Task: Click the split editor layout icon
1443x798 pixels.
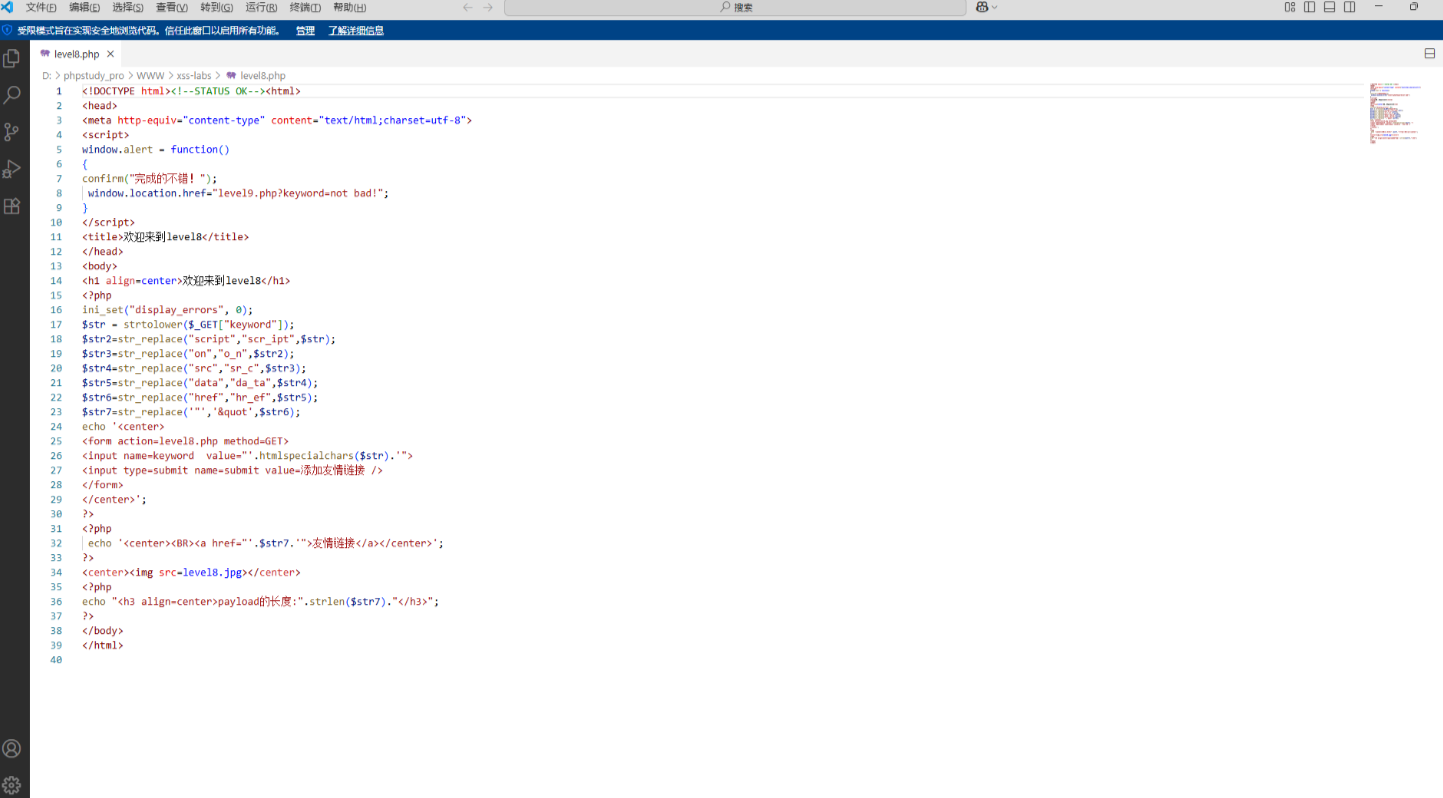Action: 1429,54
